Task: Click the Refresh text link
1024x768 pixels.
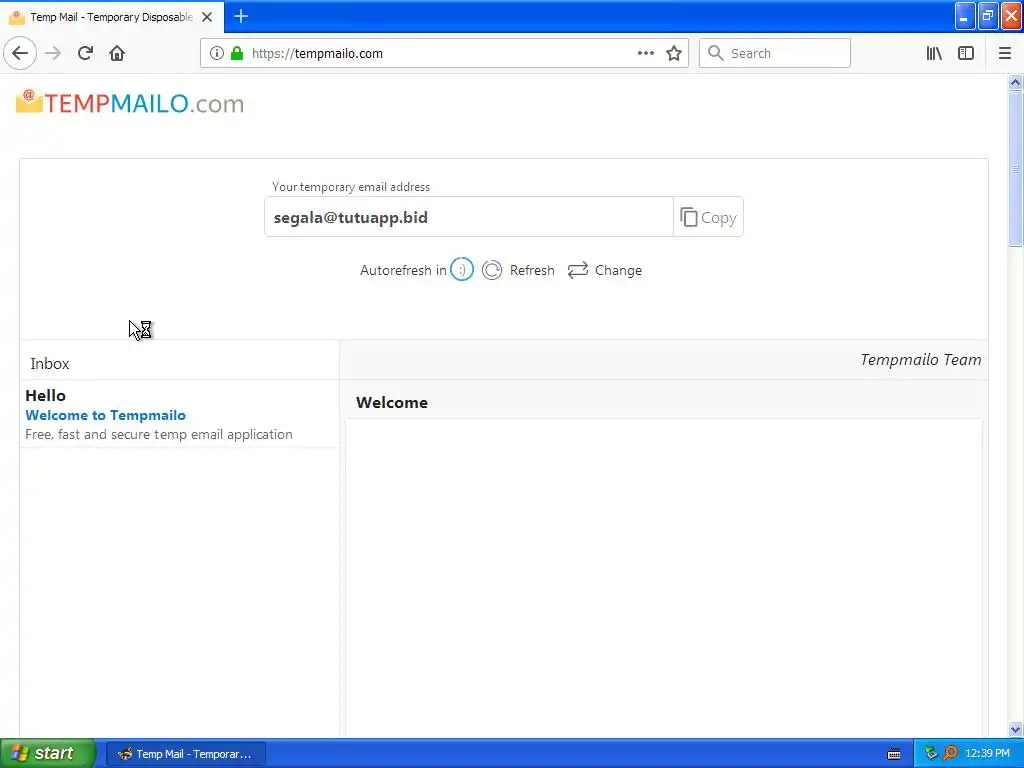Action: tap(532, 270)
